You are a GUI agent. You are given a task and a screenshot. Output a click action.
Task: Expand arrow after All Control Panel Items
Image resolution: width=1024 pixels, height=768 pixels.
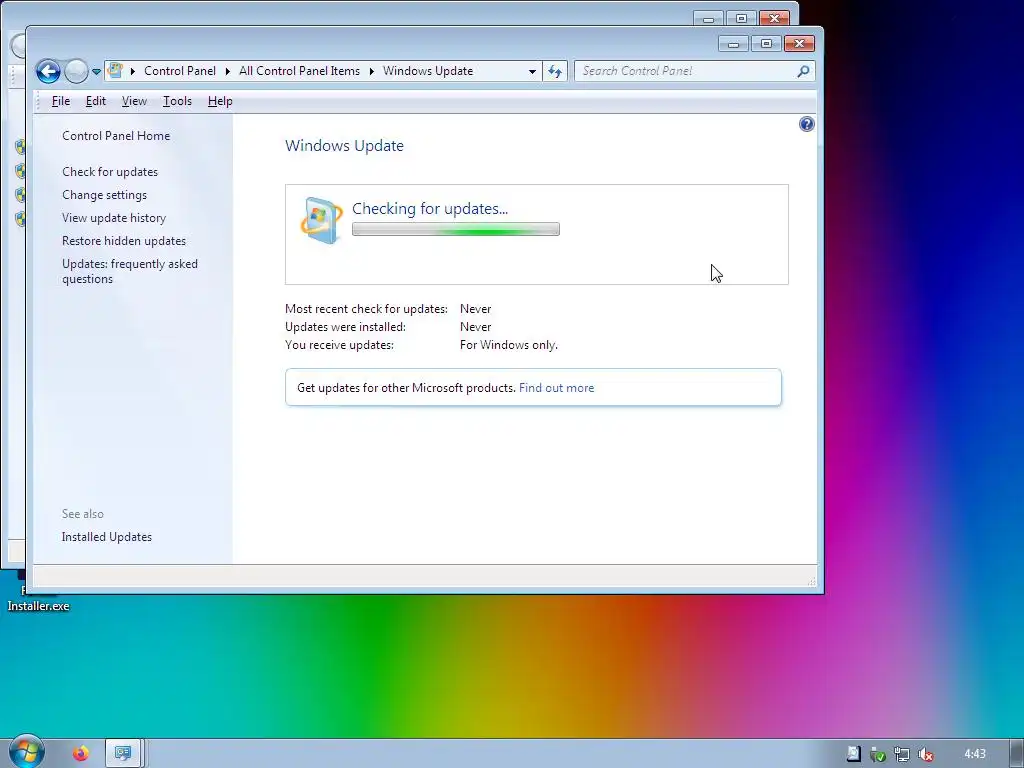click(372, 71)
